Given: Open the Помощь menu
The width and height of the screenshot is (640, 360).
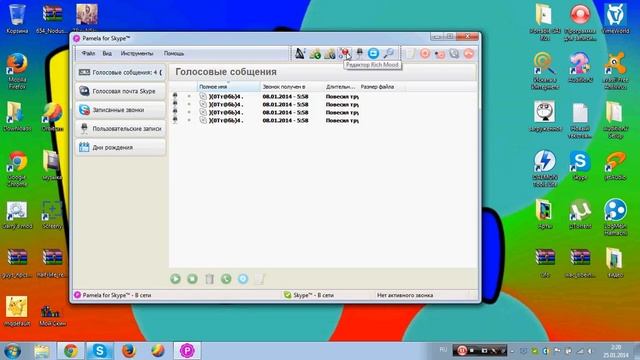Looking at the screenshot, I should coord(174,53).
